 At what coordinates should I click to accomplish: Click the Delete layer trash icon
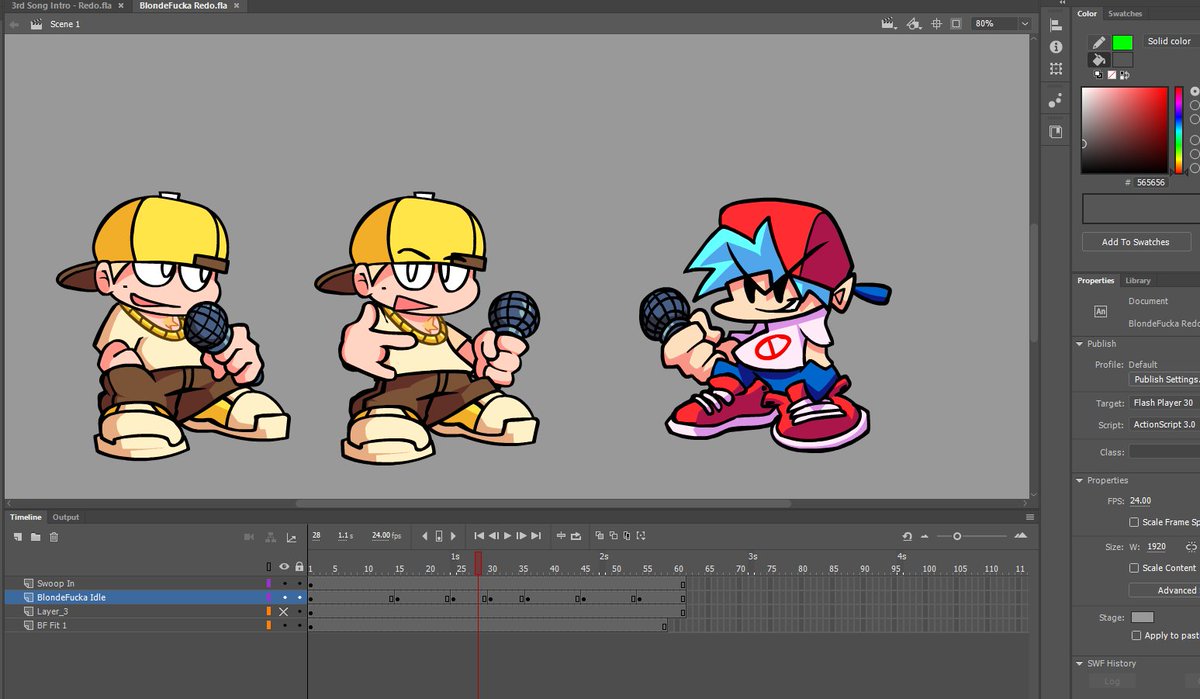pyautogui.click(x=54, y=537)
